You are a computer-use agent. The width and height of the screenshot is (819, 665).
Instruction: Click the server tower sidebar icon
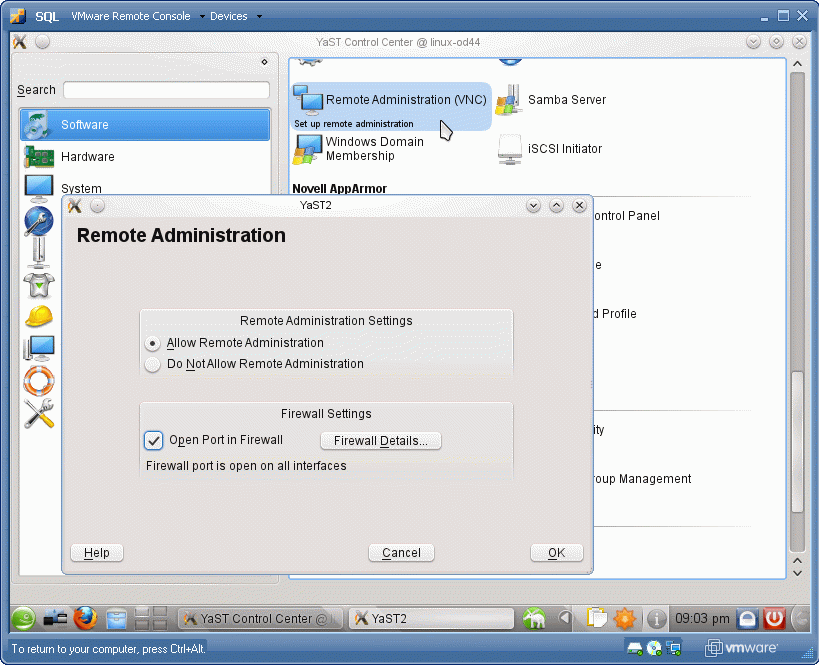point(39,252)
